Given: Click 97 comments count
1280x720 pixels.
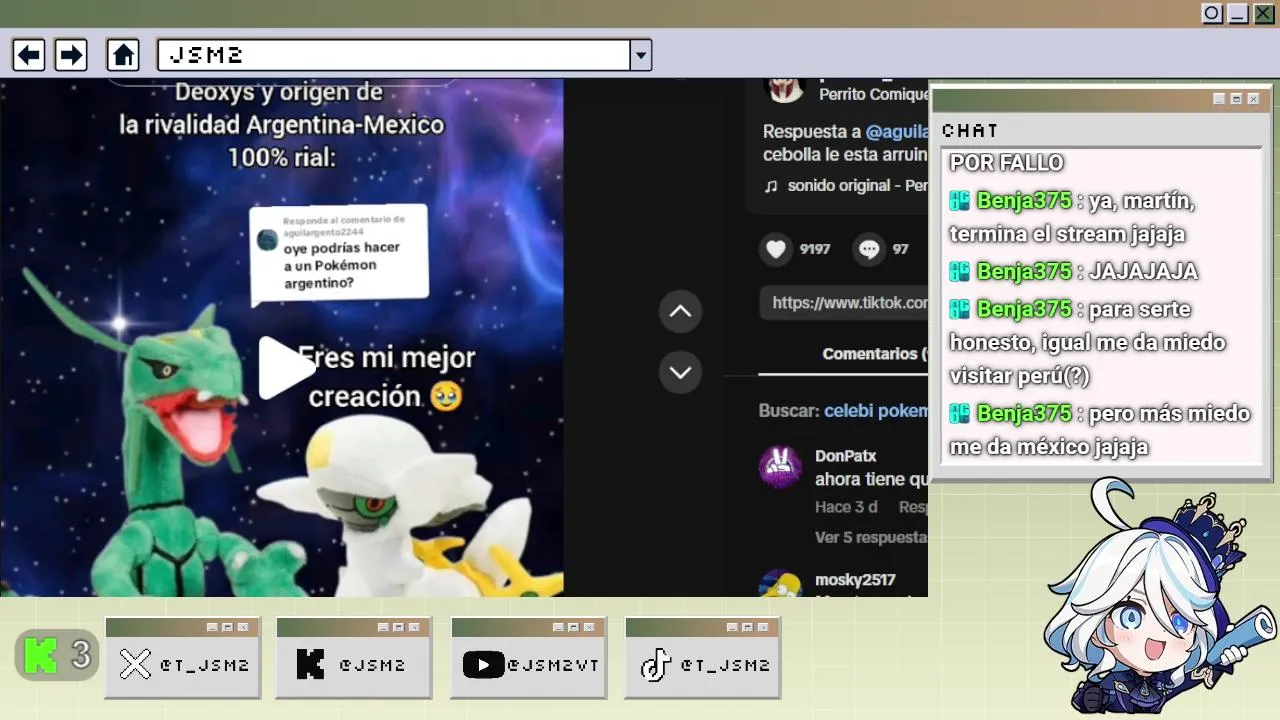Looking at the screenshot, I should pyautogui.click(x=901, y=249).
